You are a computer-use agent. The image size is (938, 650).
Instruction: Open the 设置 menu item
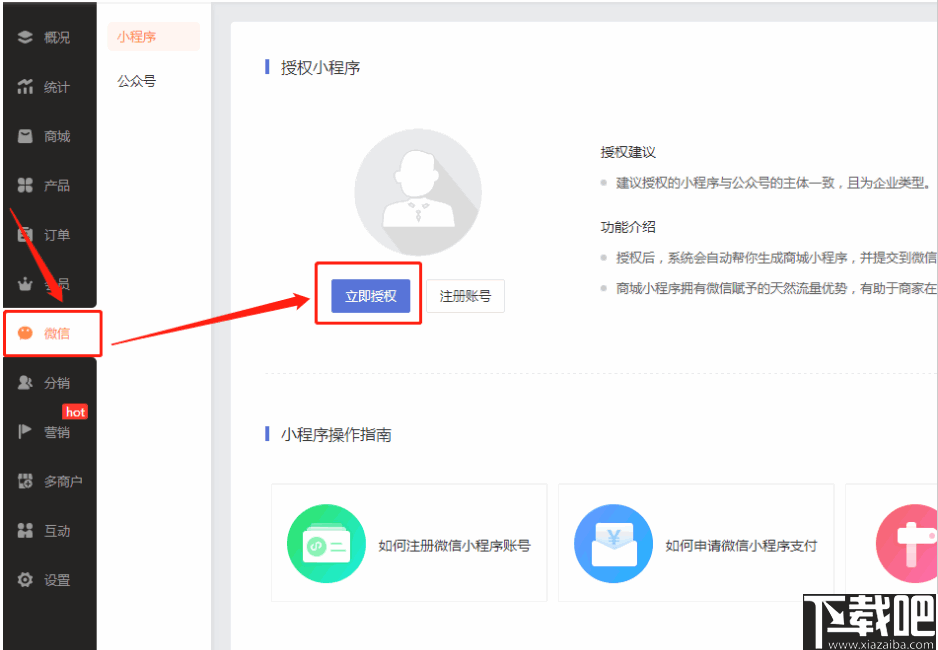point(57,580)
